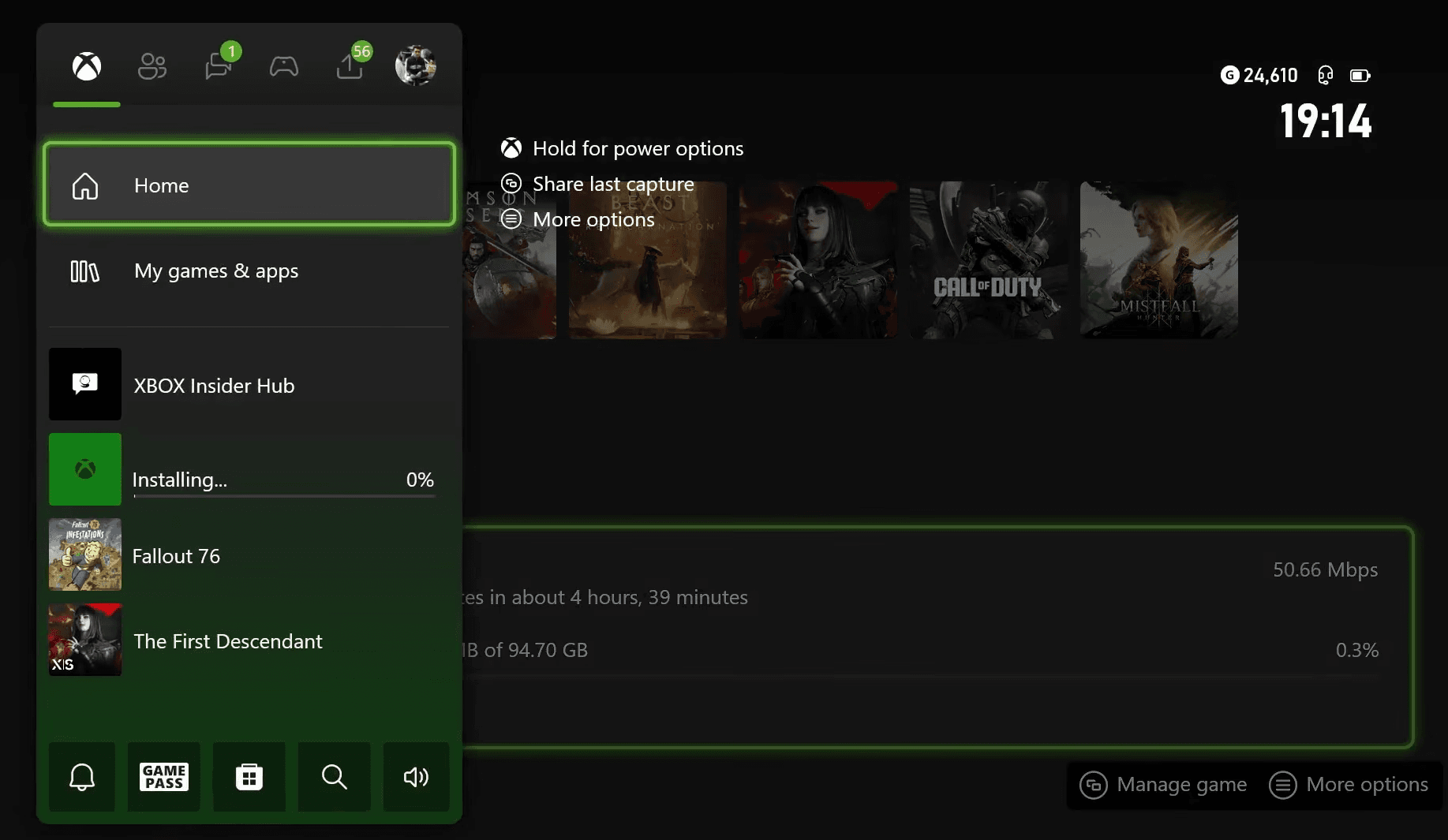Click the Installing progress bar
Viewport: 1448px width, 840px height.
[284, 496]
